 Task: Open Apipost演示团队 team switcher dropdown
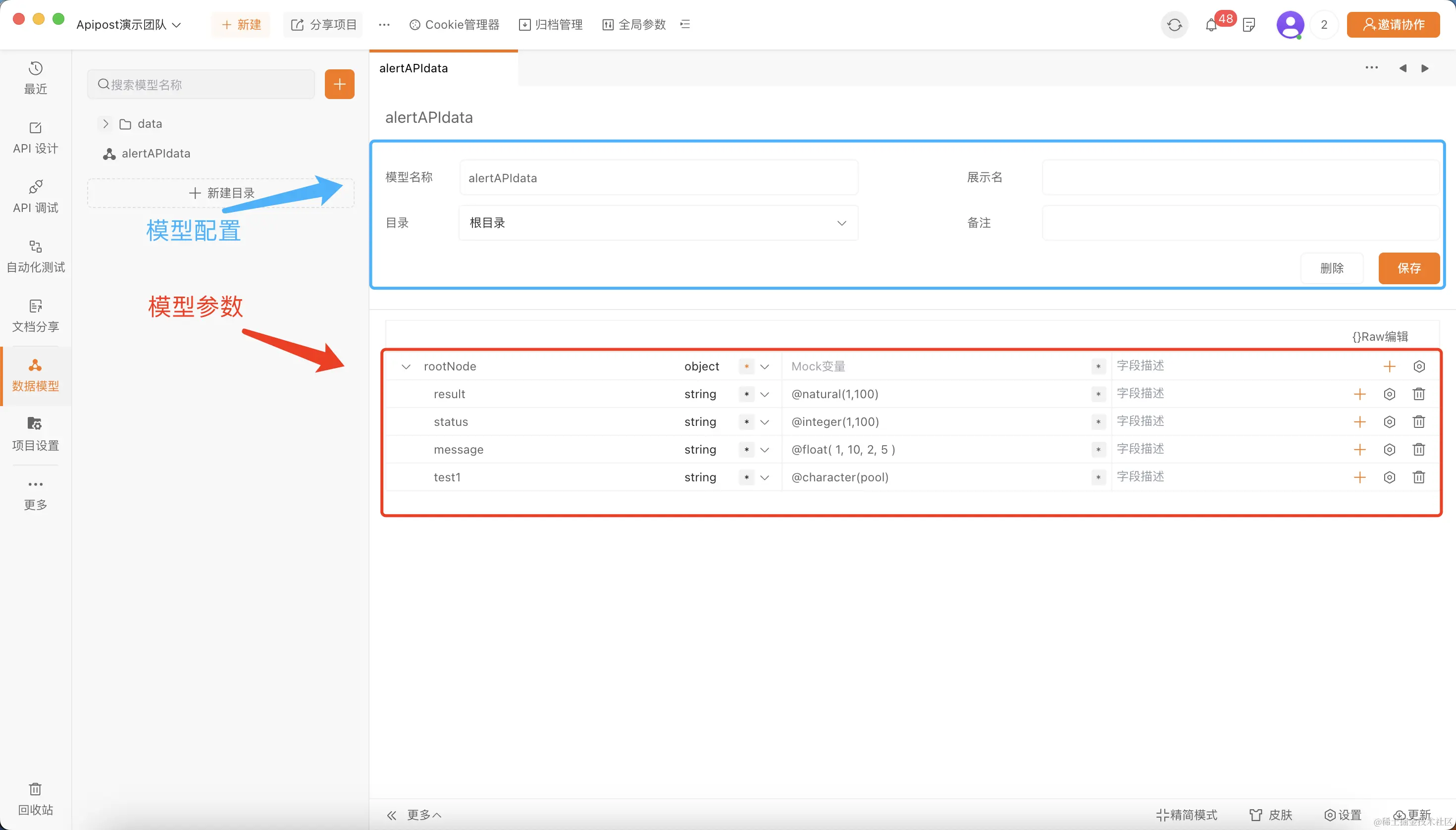coord(128,24)
